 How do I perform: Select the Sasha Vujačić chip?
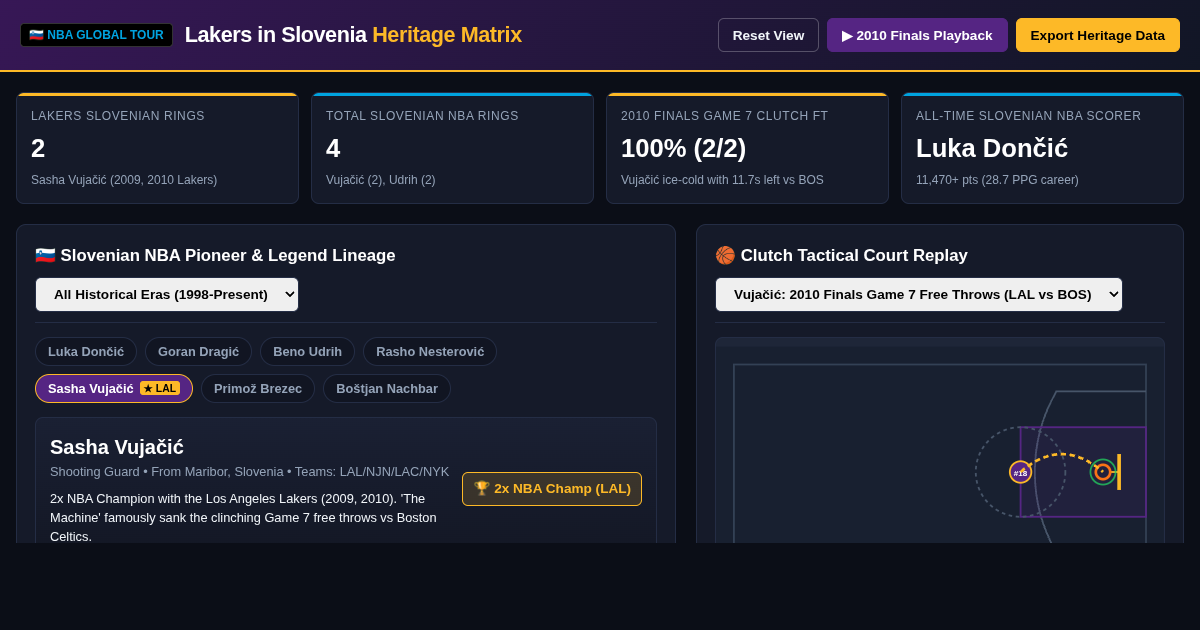[114, 388]
